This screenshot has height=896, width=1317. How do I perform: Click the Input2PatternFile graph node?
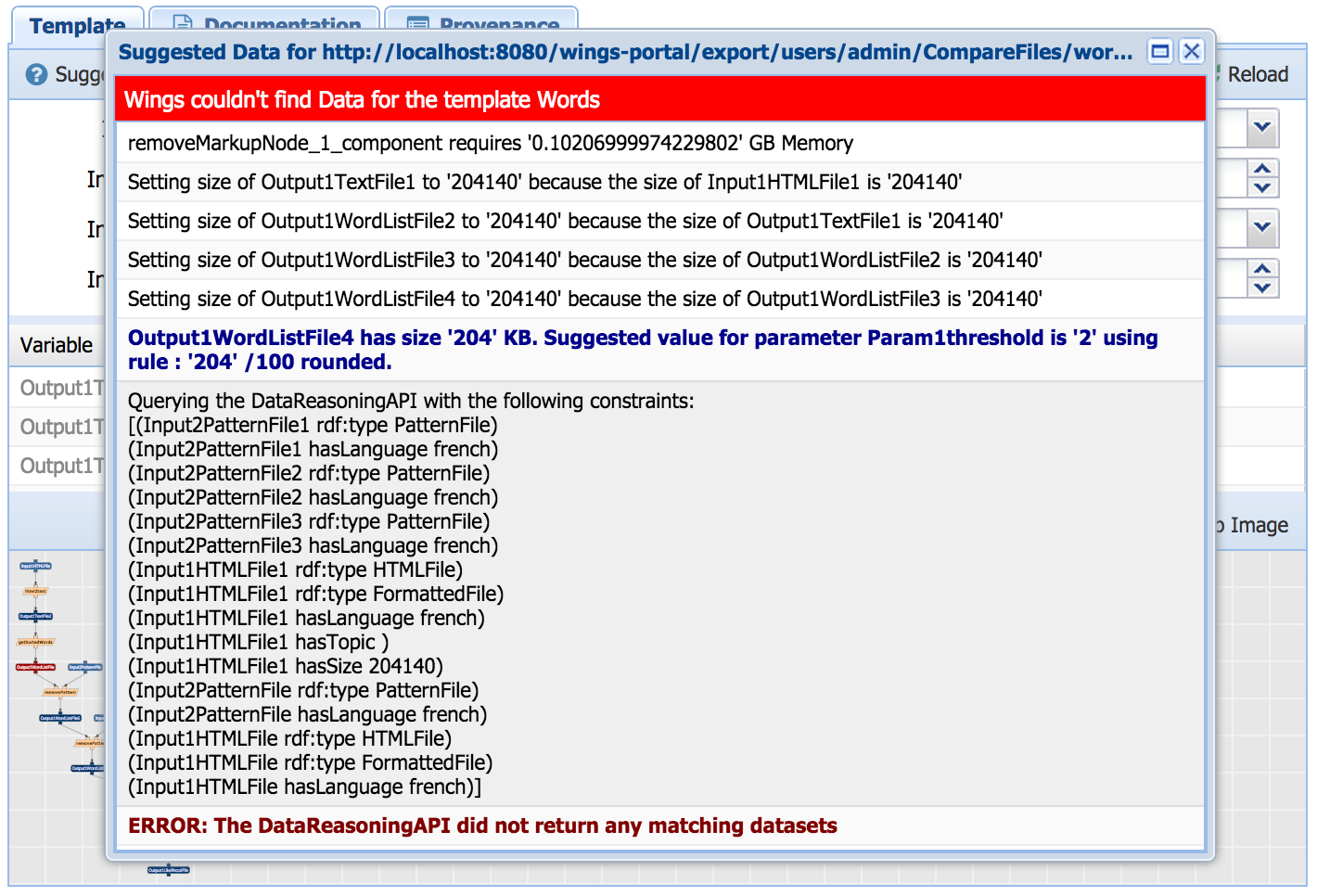[x=85, y=667]
